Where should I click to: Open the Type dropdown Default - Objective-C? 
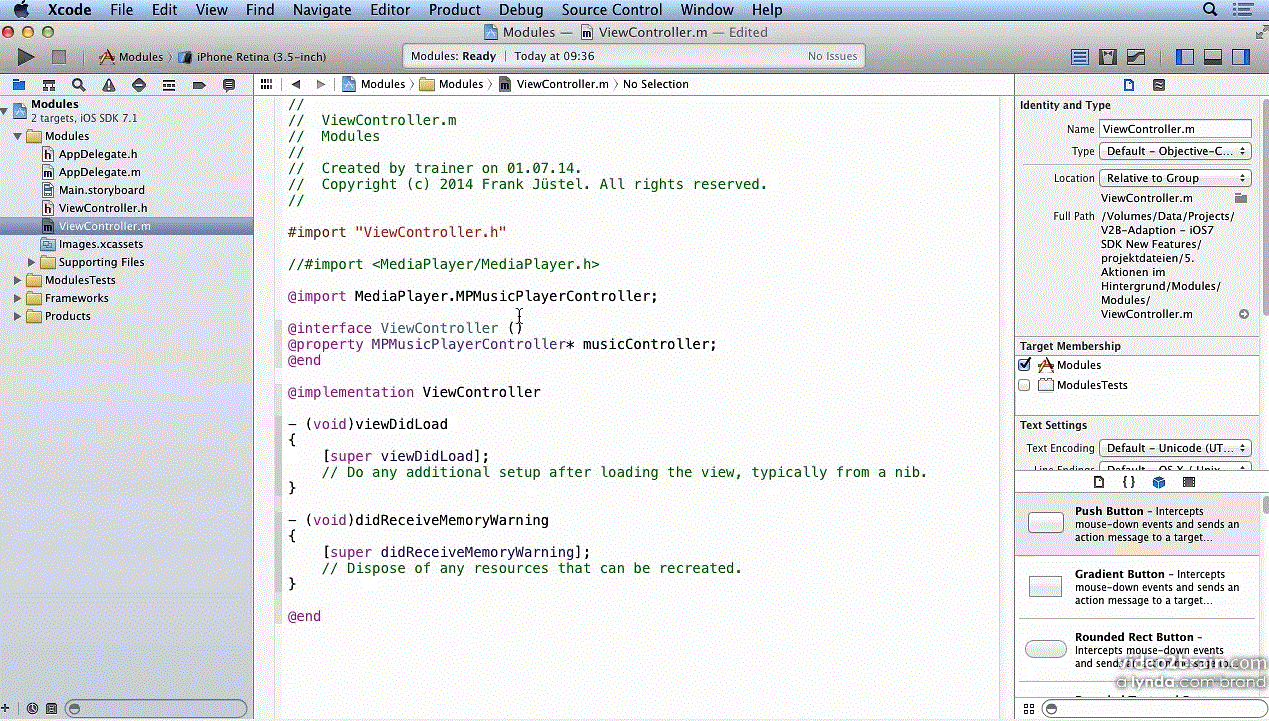click(1175, 151)
